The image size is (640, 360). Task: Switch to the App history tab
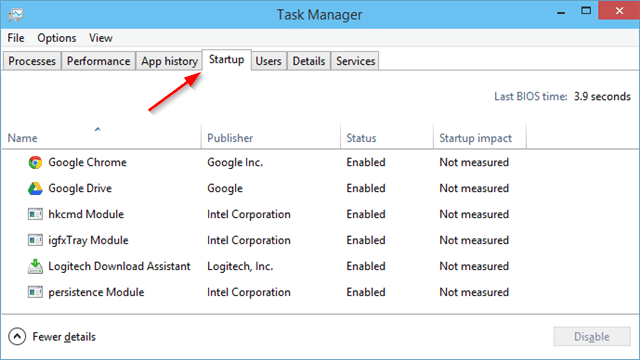(x=169, y=61)
